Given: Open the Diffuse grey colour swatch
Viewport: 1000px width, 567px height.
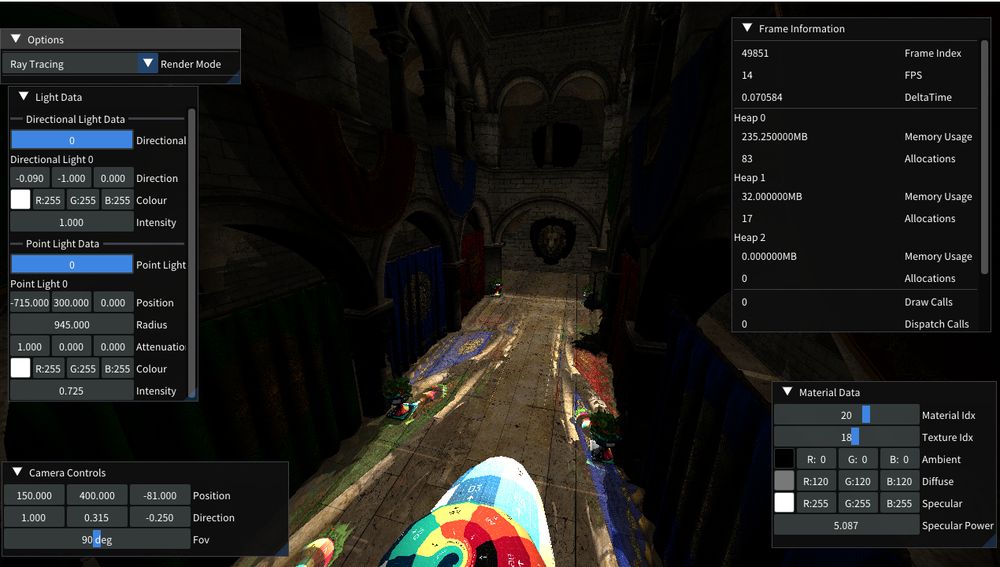Looking at the screenshot, I should [x=784, y=481].
